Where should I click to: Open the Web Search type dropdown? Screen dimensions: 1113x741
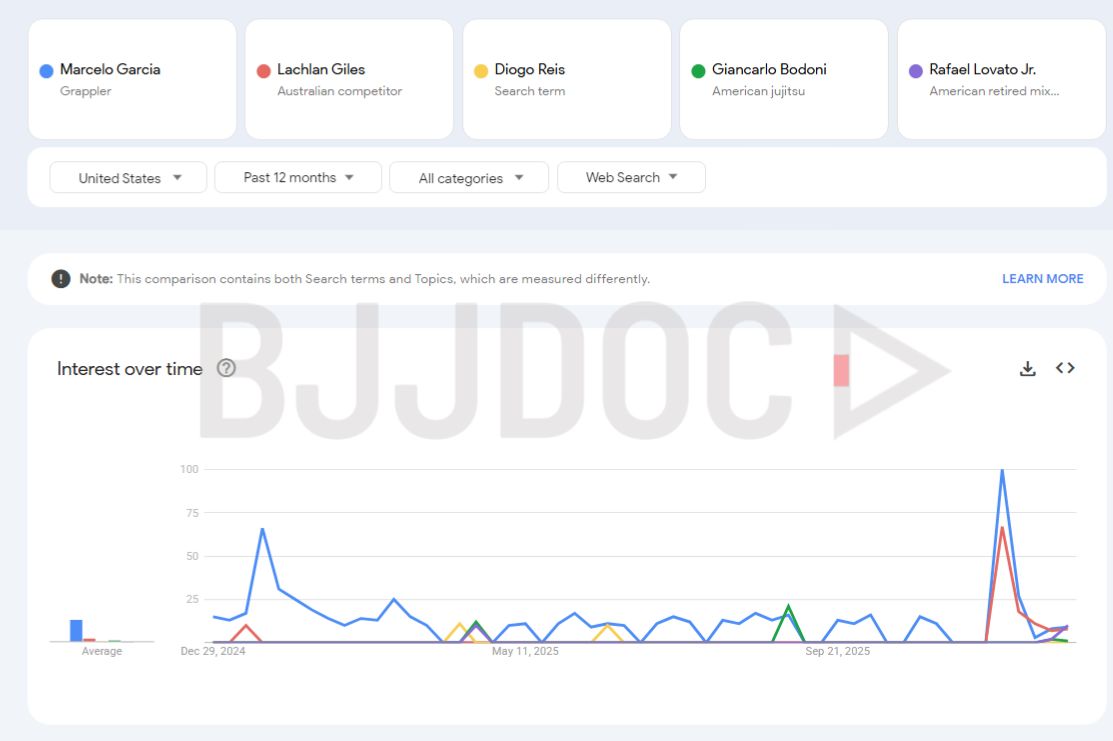coord(631,177)
